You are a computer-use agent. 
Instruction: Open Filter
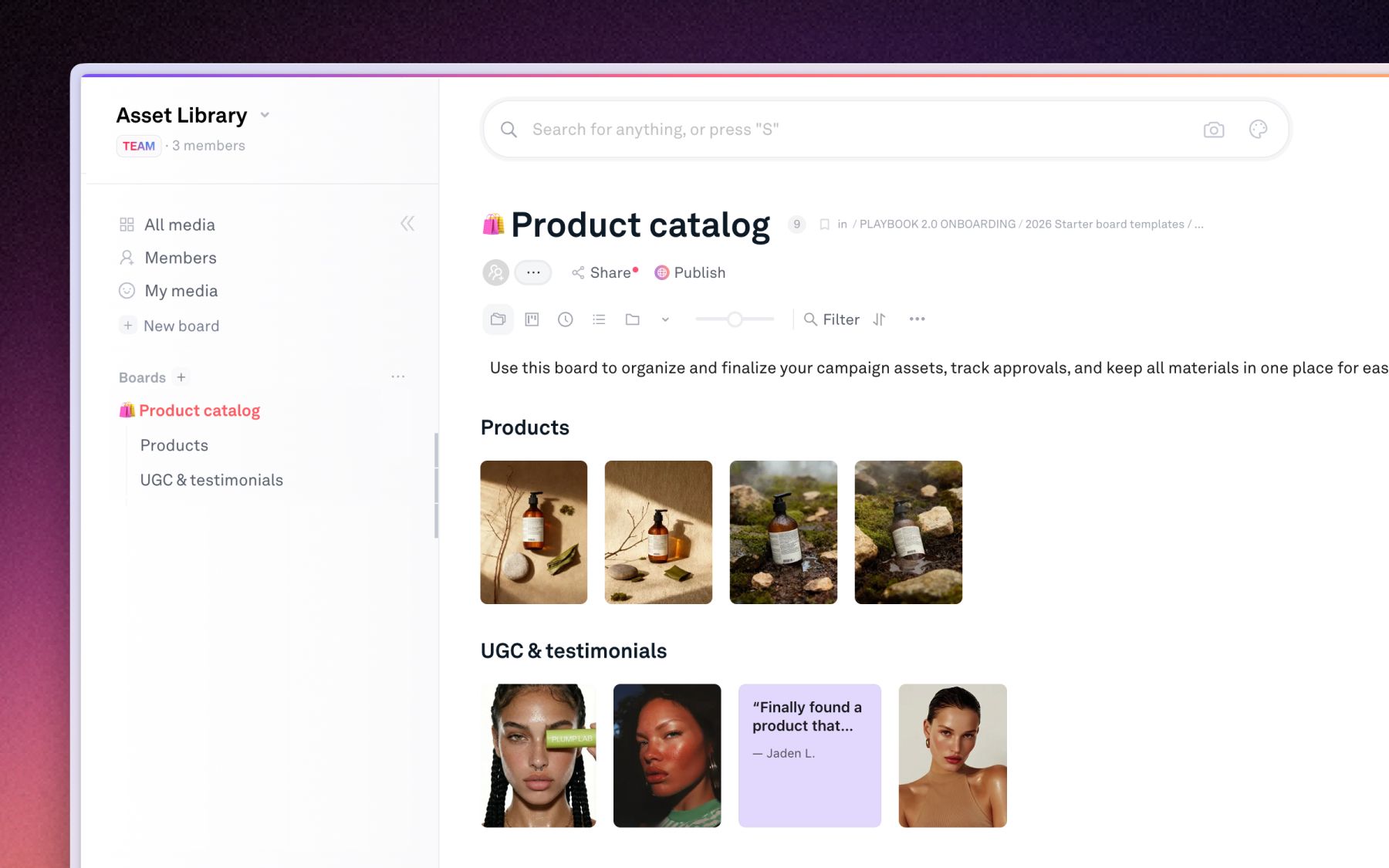tap(832, 319)
